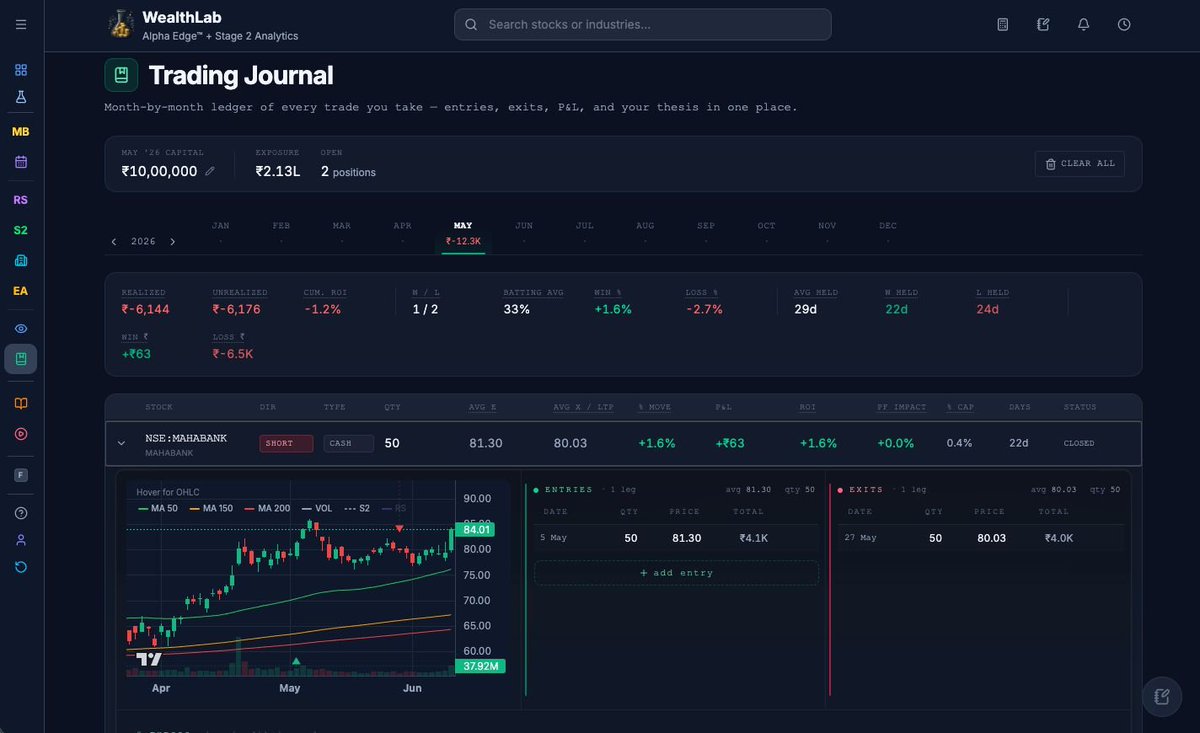1200x733 pixels.
Task: Select the SEP month tab
Action: coord(706,233)
